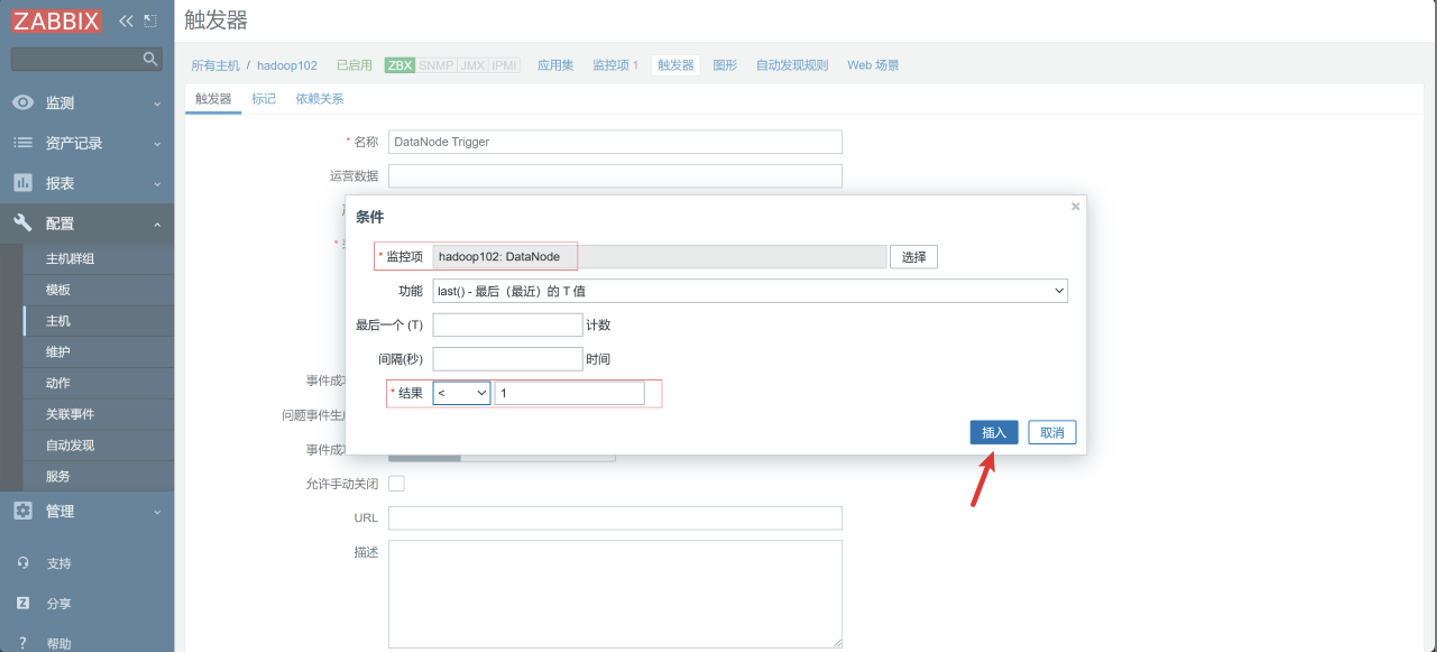Screen dimensions: 1437x652
Task: Toggle the 允许手动关闭 checkbox
Action: coord(396,483)
